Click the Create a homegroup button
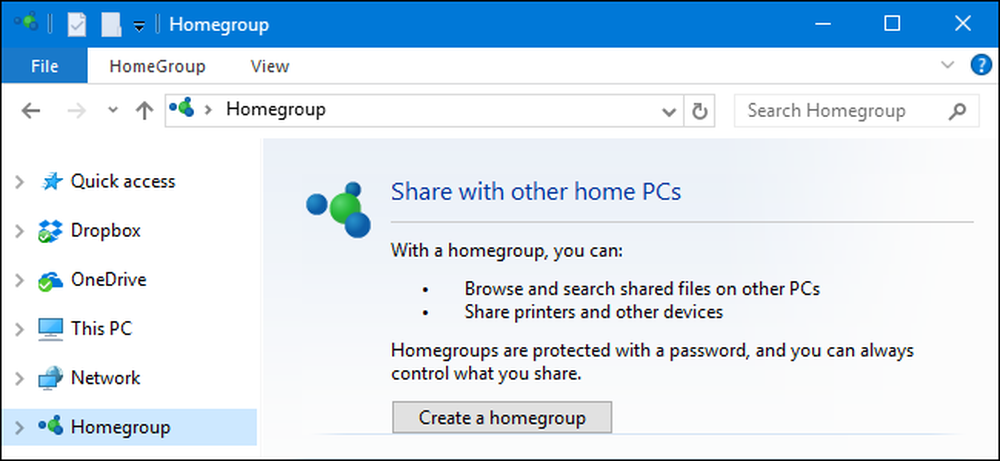Viewport: 1000px width, 461px height. 502,418
